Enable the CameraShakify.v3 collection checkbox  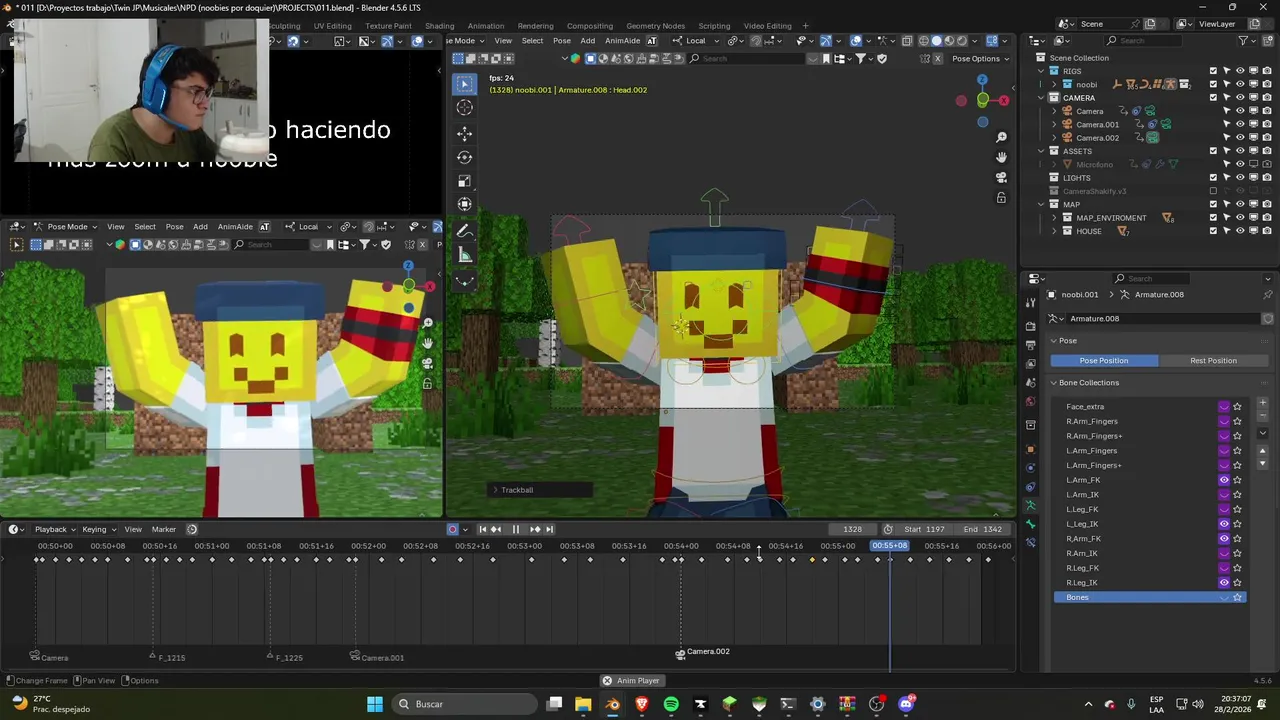[1214, 191]
